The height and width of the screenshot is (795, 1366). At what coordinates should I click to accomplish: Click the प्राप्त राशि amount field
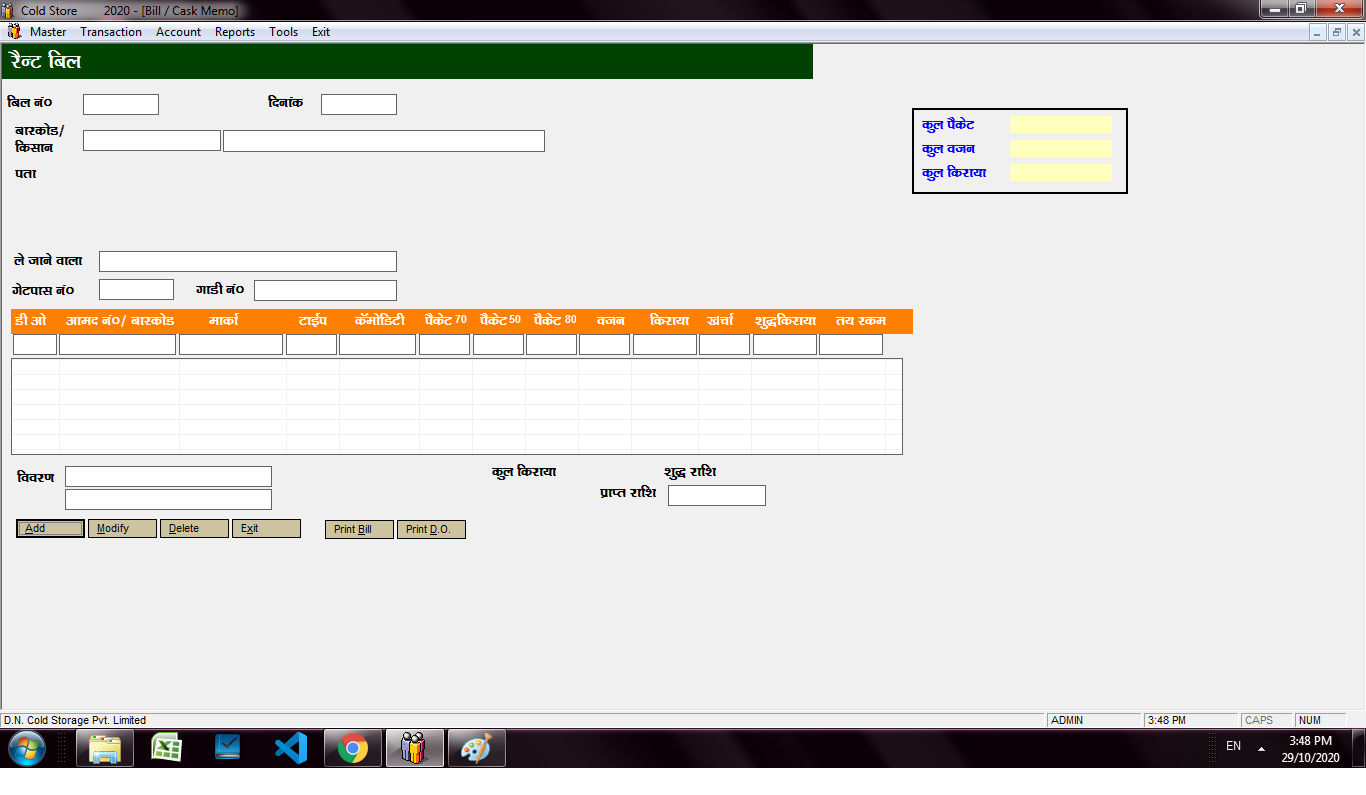716,496
